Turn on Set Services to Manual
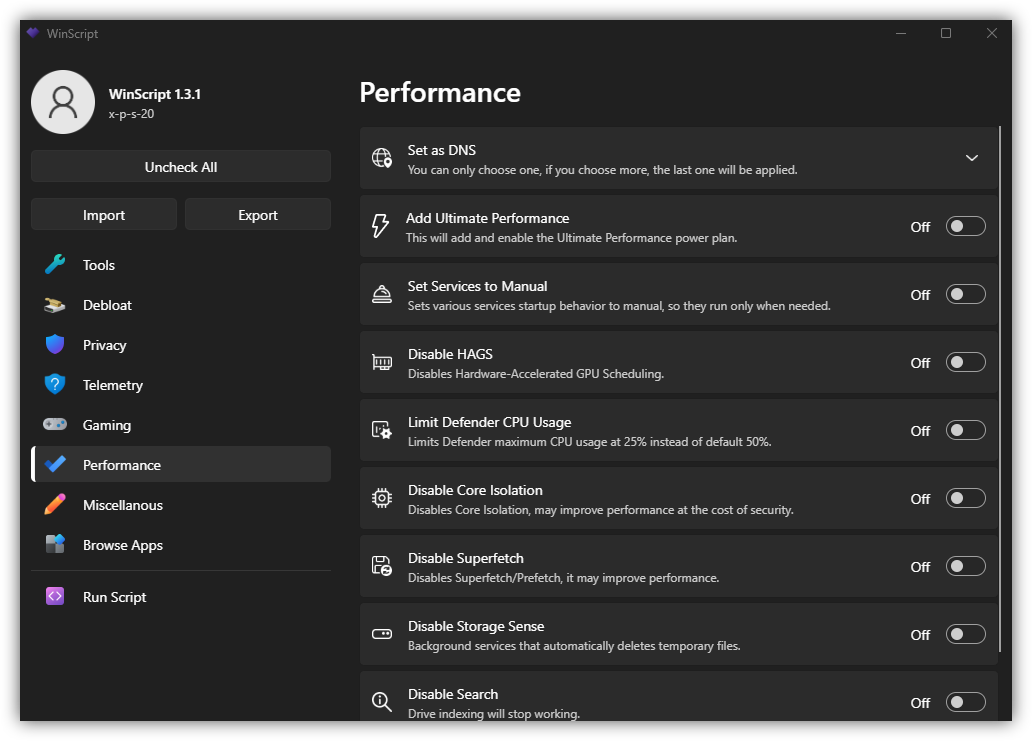1032x741 pixels. click(966, 294)
